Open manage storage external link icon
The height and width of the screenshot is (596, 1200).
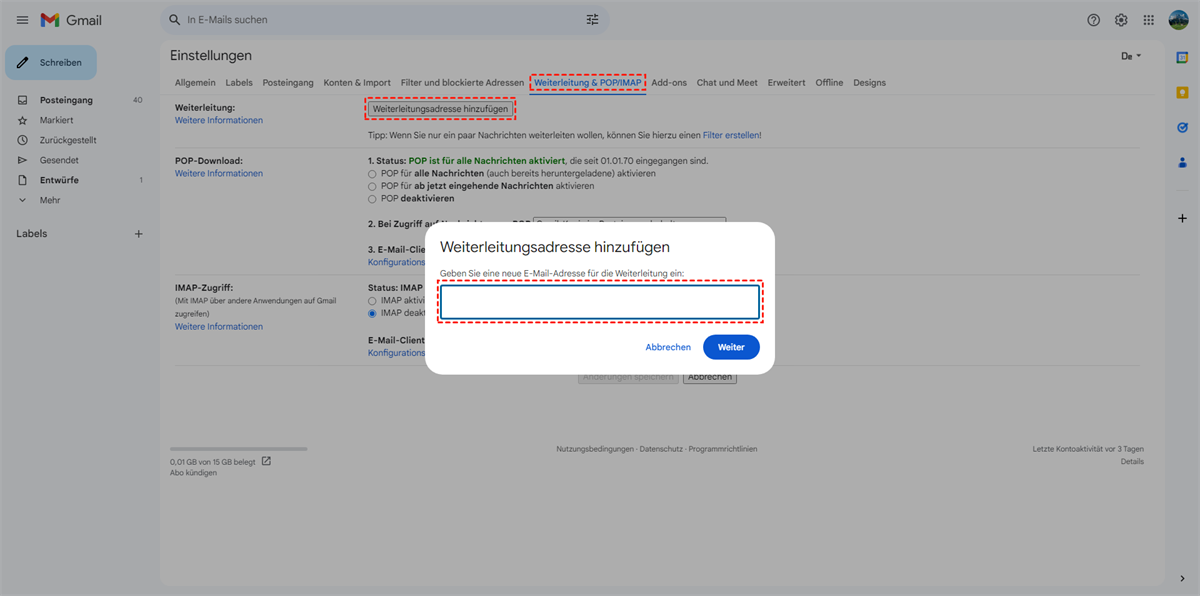pos(266,461)
